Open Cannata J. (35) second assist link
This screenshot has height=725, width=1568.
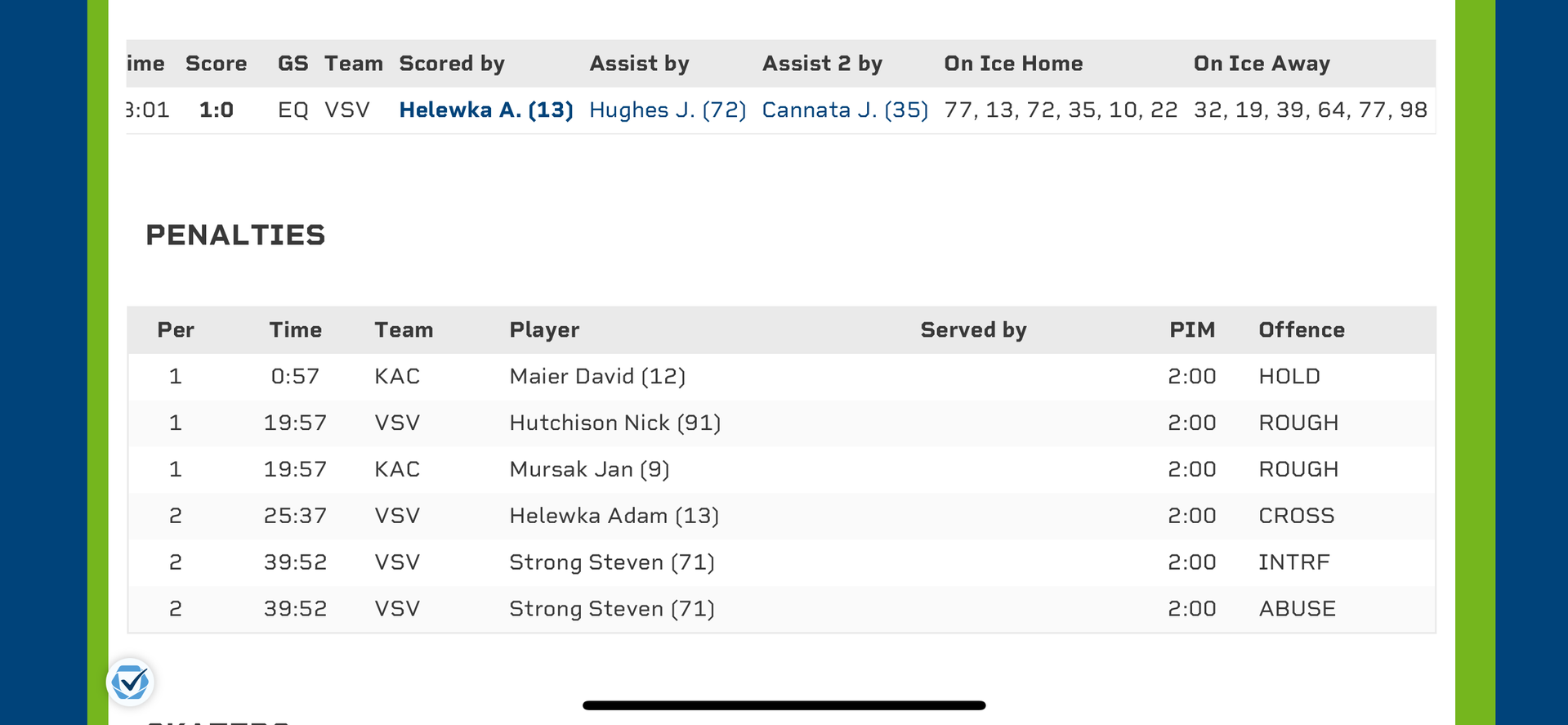845,110
